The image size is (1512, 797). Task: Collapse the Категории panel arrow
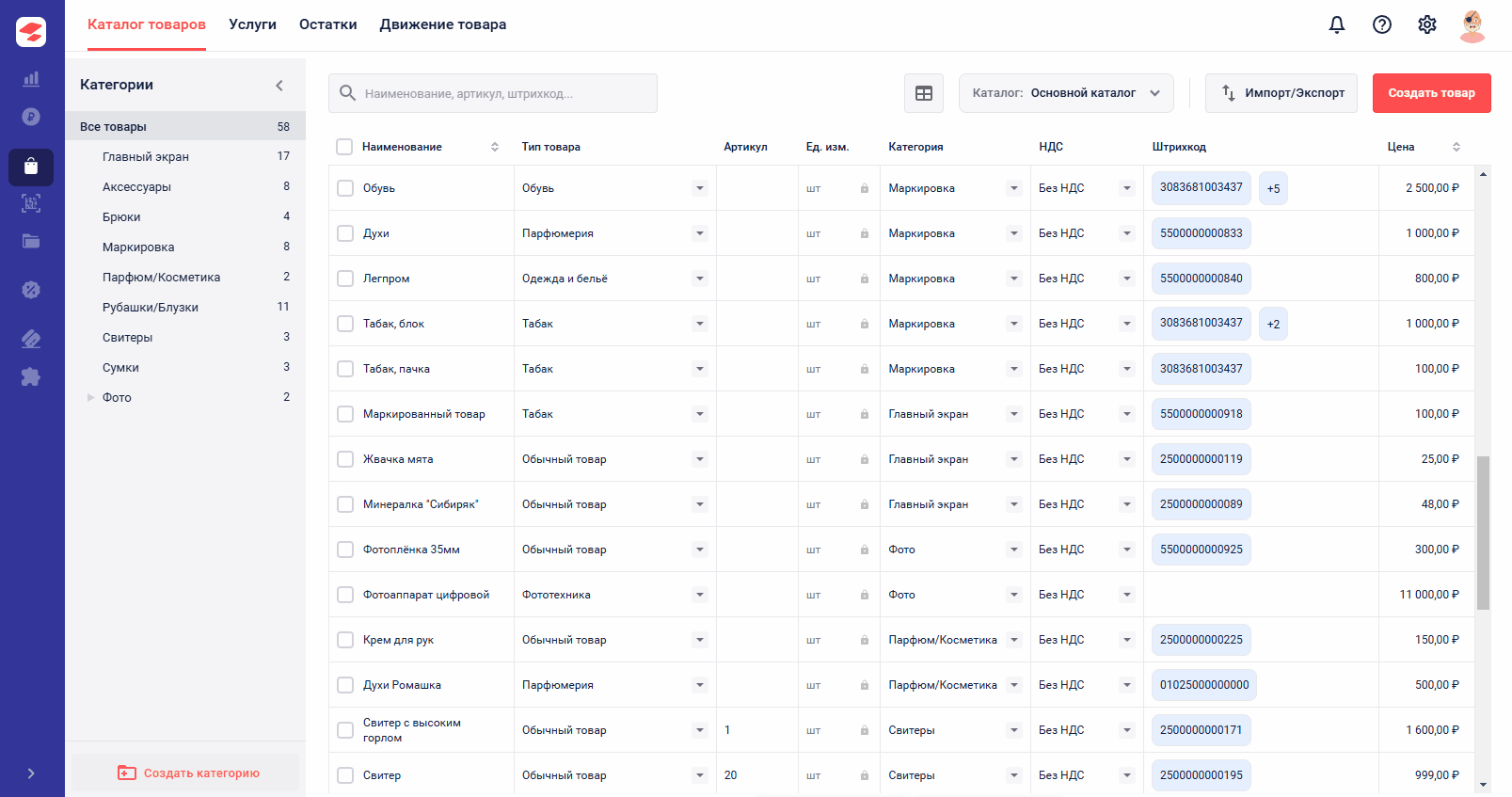279,86
